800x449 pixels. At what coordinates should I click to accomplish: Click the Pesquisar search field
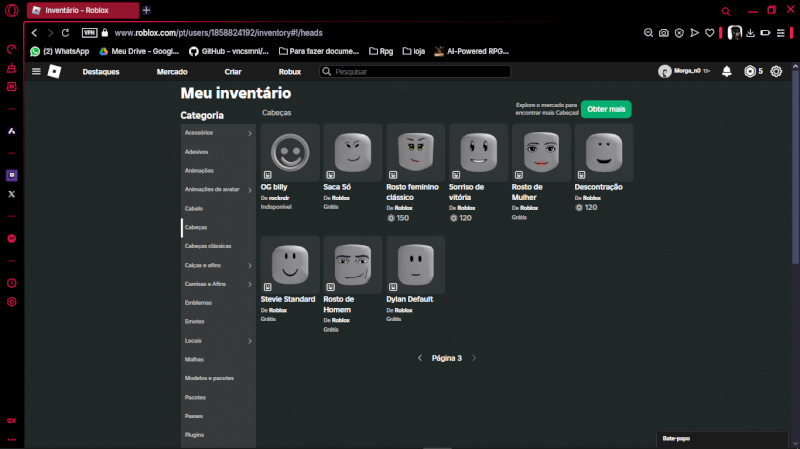coord(415,72)
